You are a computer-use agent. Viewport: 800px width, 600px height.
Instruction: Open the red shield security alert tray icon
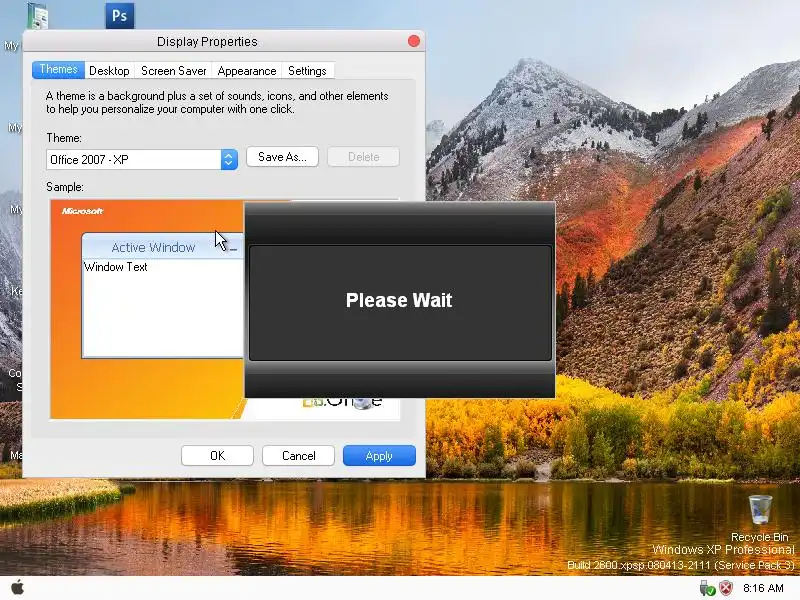point(726,588)
